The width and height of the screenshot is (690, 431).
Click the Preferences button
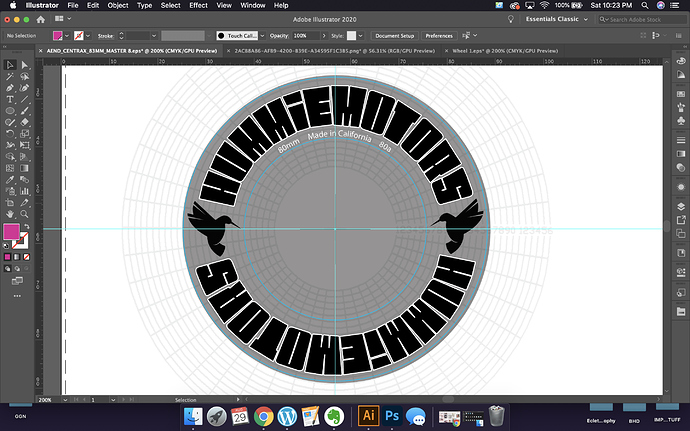tap(439, 36)
